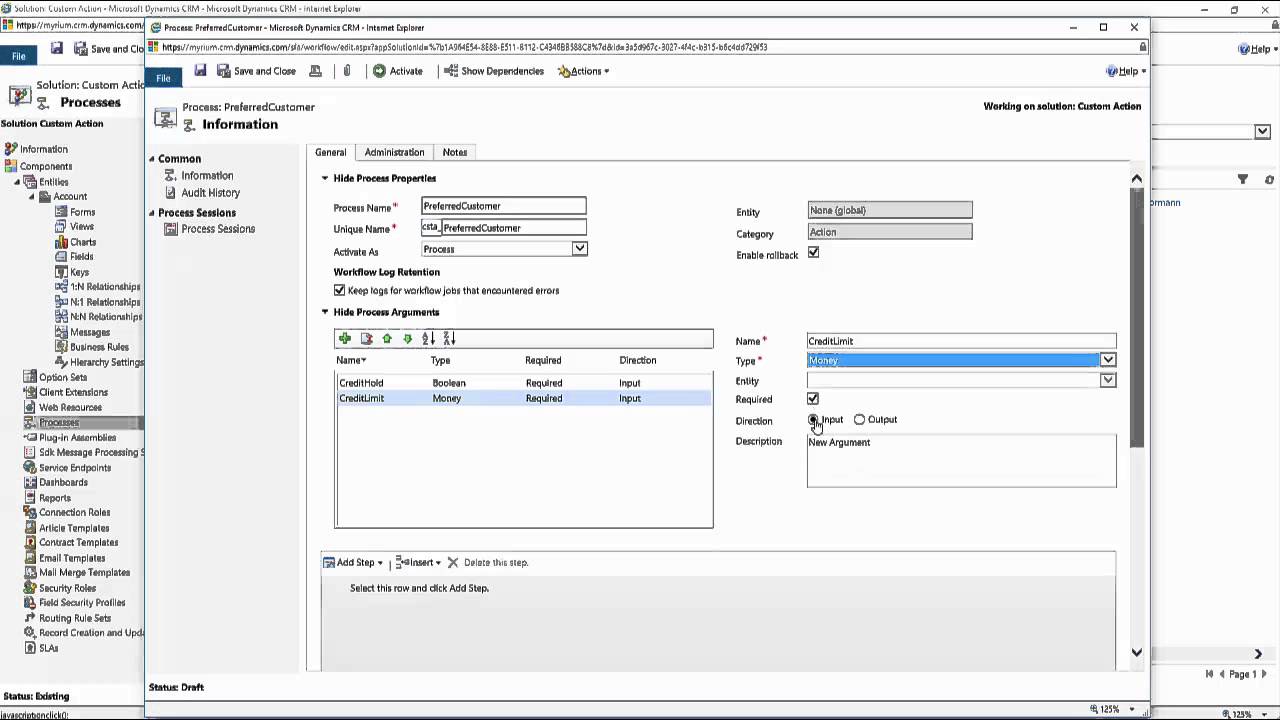Select the CreditLimit argument row
This screenshot has height=720, width=1280.
pyautogui.click(x=523, y=398)
